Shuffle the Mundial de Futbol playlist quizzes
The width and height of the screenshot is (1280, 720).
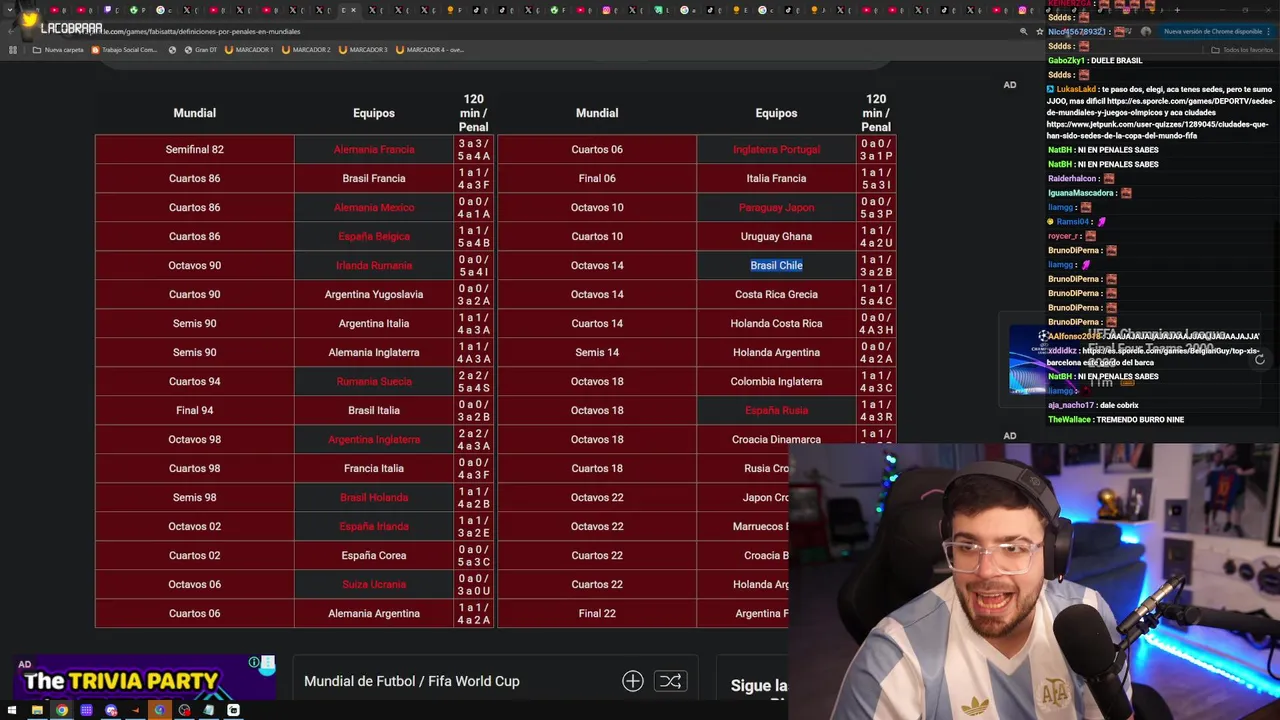[670, 681]
